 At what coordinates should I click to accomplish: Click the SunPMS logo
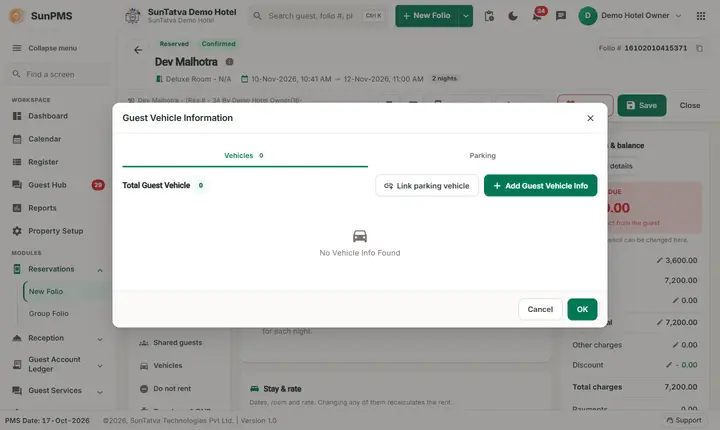pos(17,16)
